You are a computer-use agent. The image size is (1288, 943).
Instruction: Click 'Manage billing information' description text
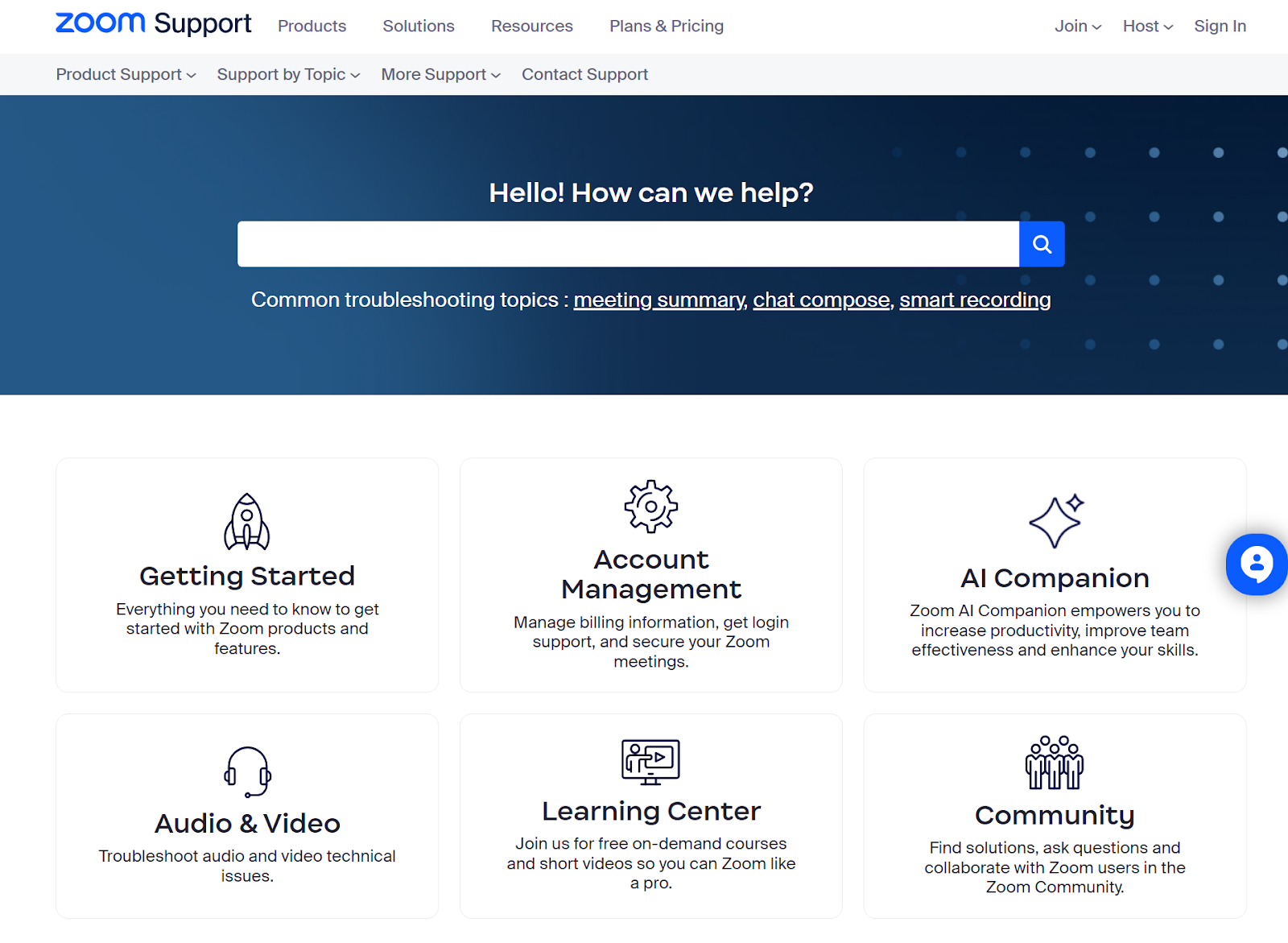pos(651,642)
